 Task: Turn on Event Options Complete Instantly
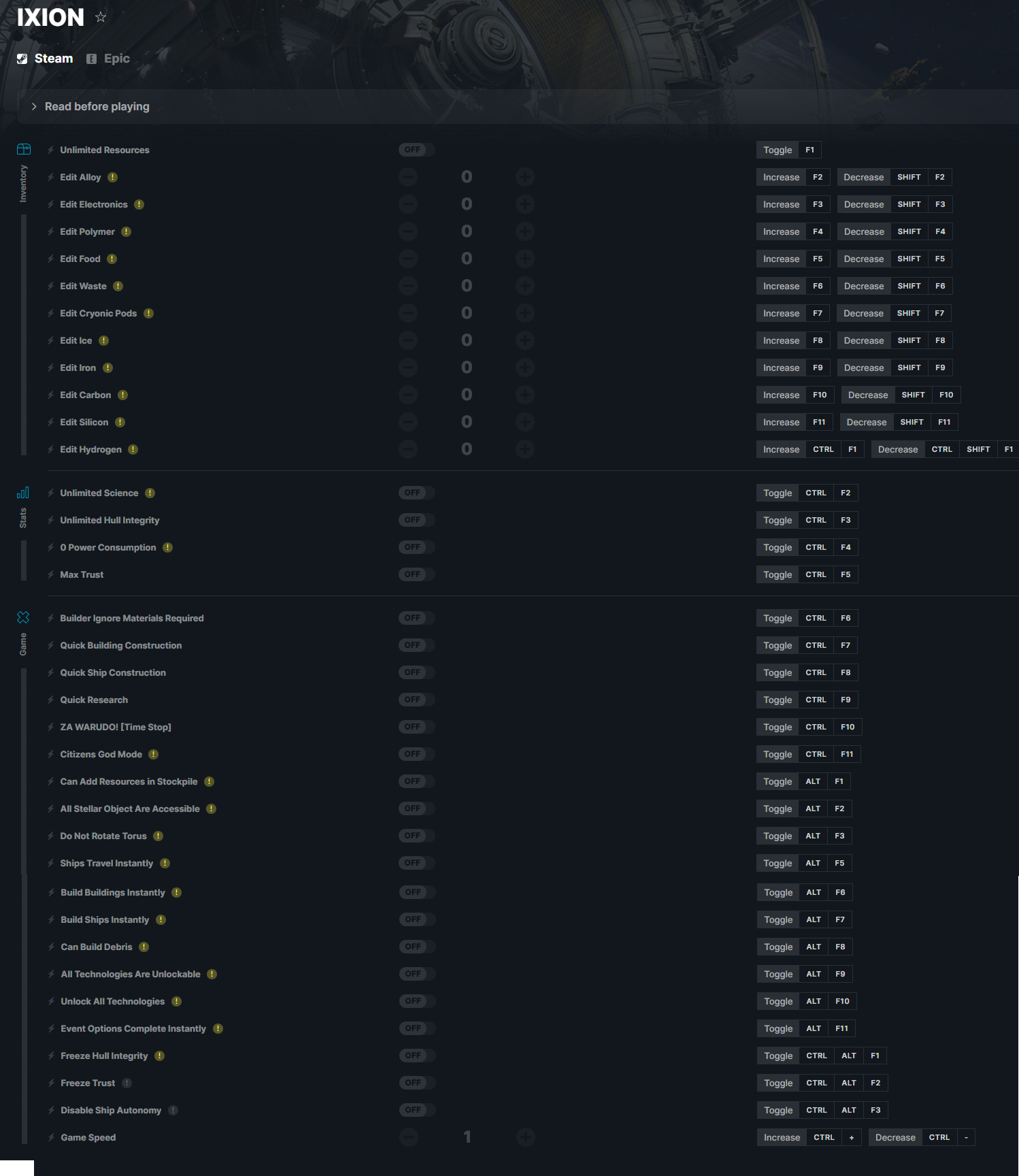[418, 1028]
